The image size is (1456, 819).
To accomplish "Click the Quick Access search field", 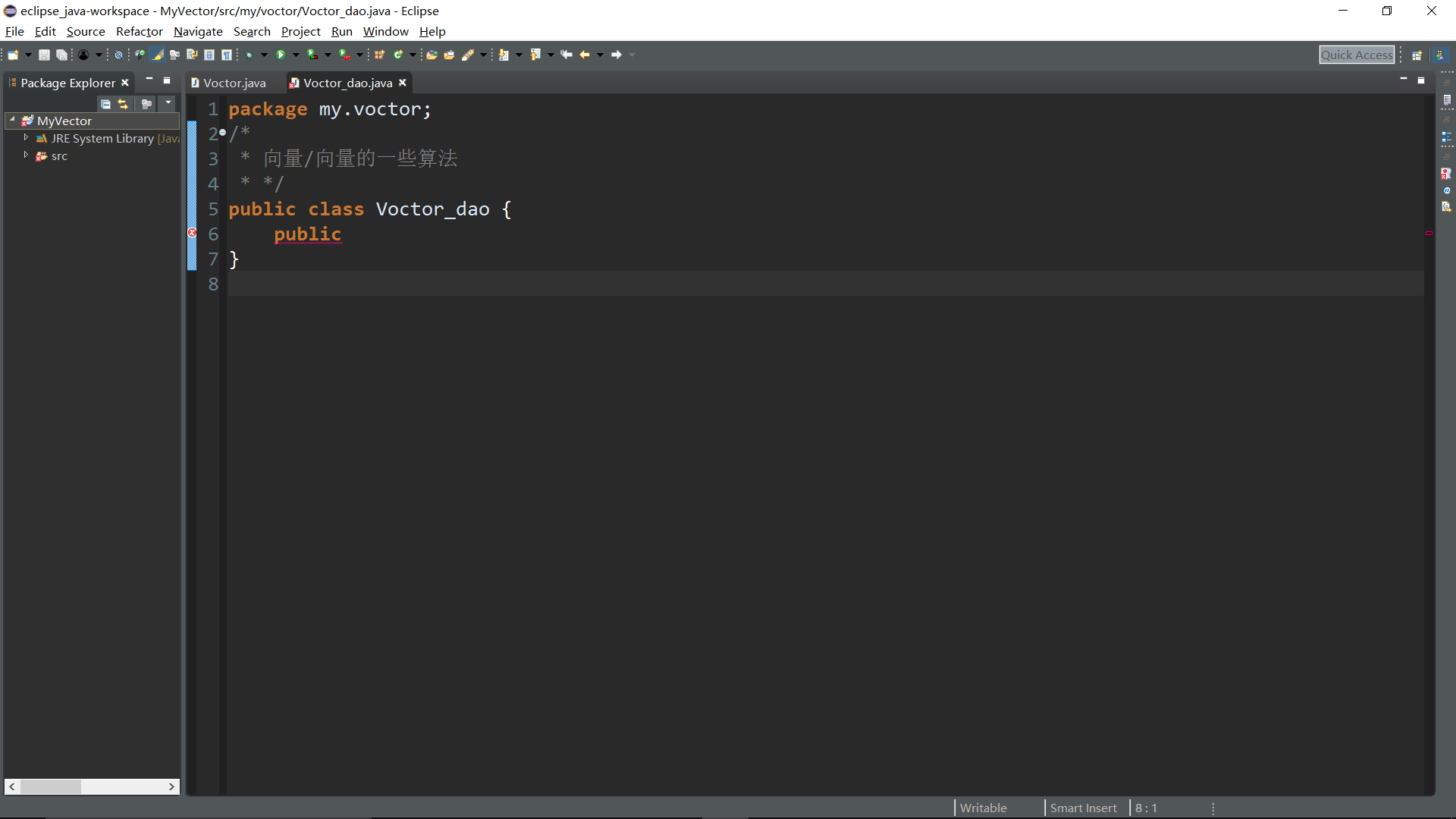I will click(1356, 55).
